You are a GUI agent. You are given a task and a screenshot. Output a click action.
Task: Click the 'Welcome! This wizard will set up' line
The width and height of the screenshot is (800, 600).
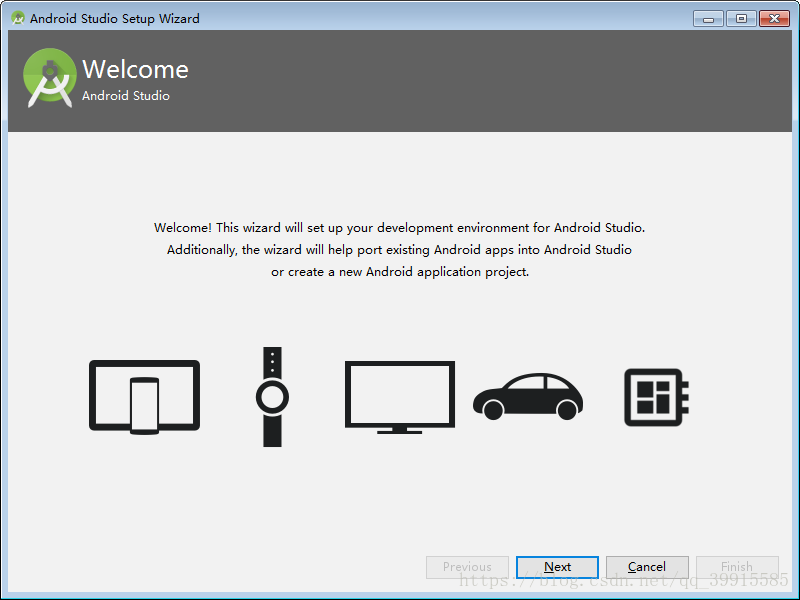[x=399, y=228]
